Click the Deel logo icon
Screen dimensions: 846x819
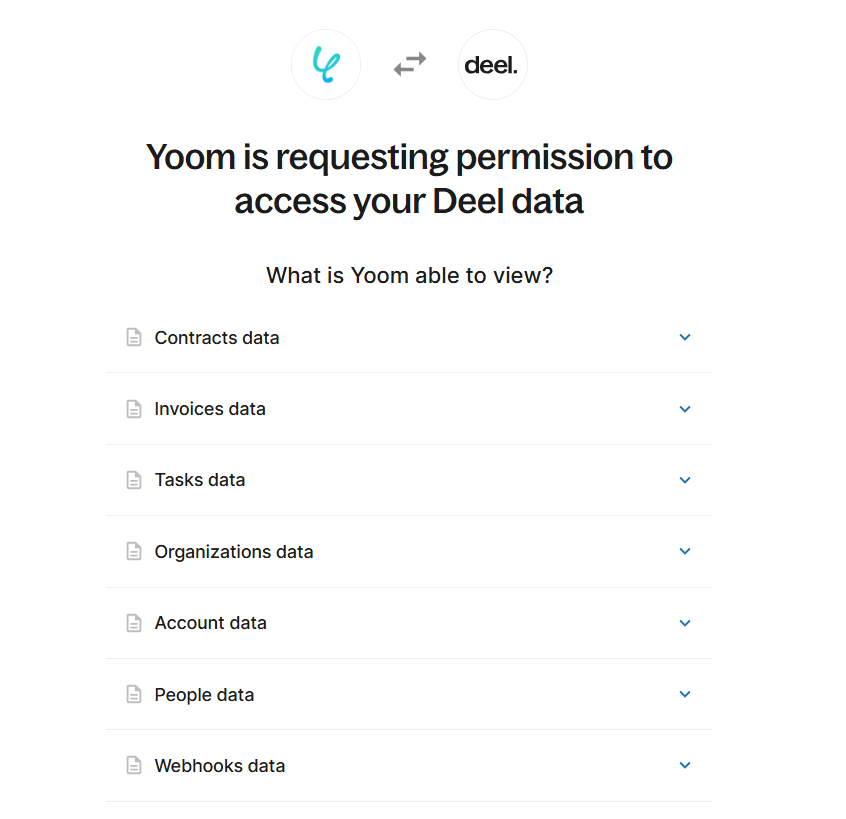(x=492, y=65)
